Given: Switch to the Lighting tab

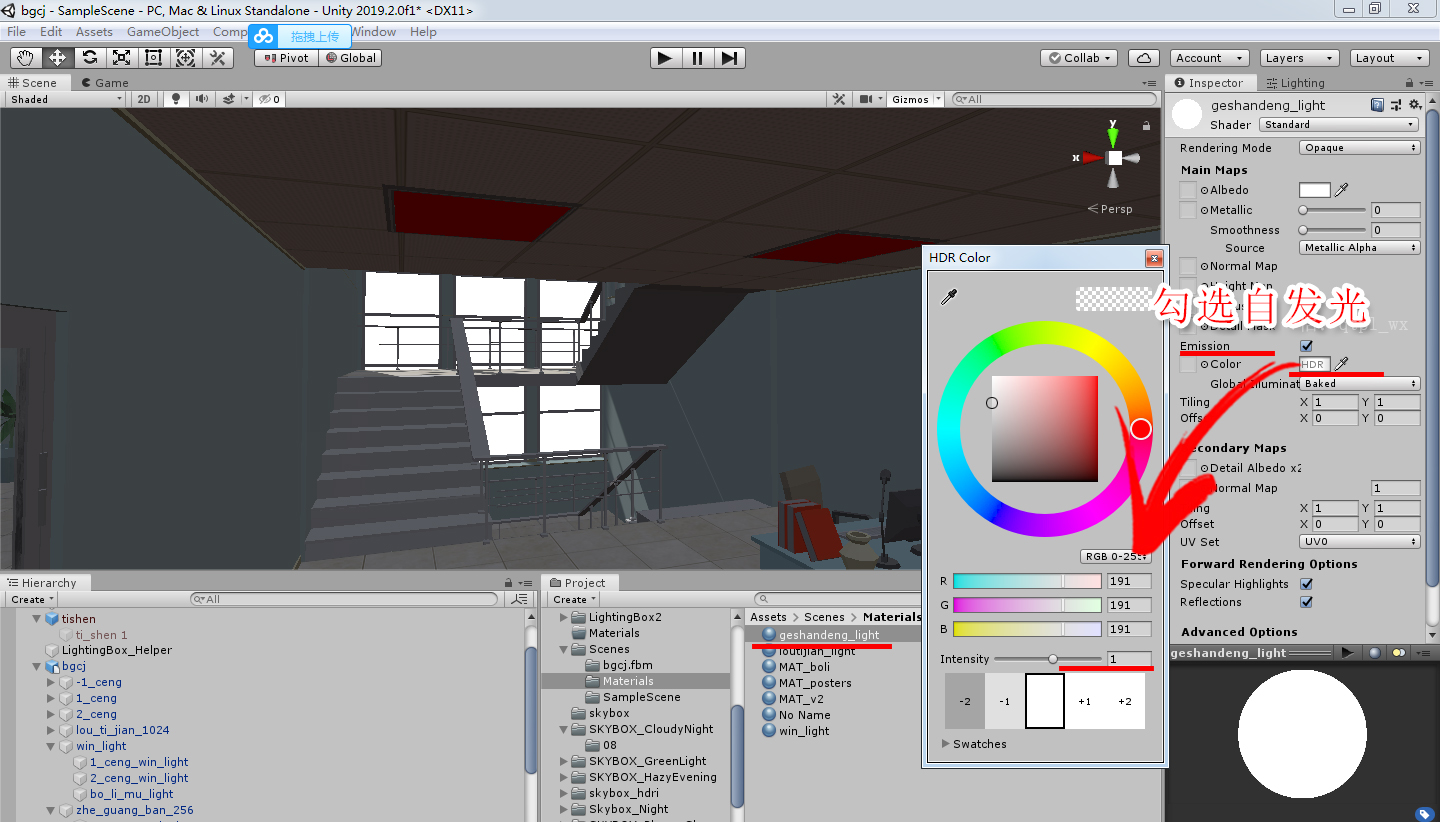Looking at the screenshot, I should [x=1295, y=83].
